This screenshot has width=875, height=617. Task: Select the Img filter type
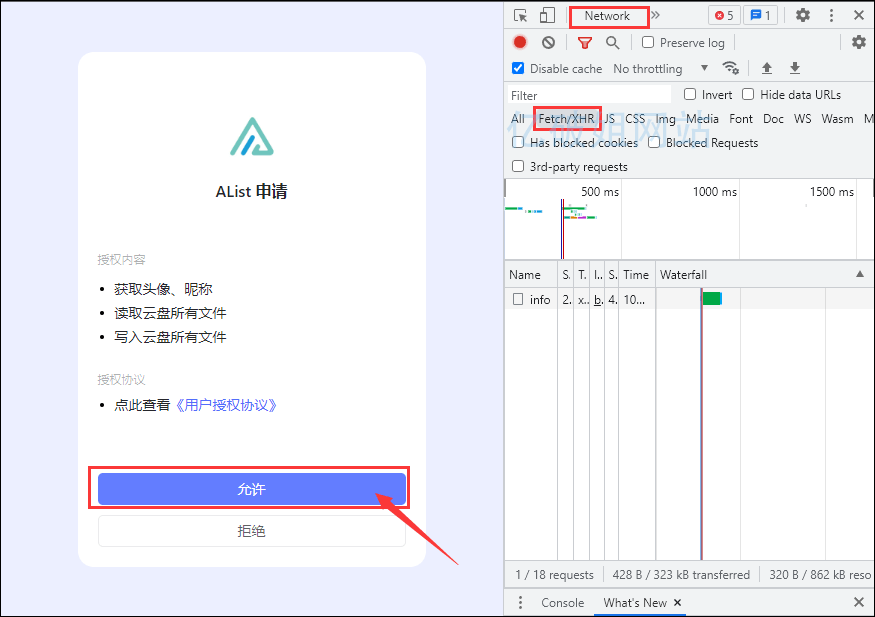pyautogui.click(x=665, y=119)
